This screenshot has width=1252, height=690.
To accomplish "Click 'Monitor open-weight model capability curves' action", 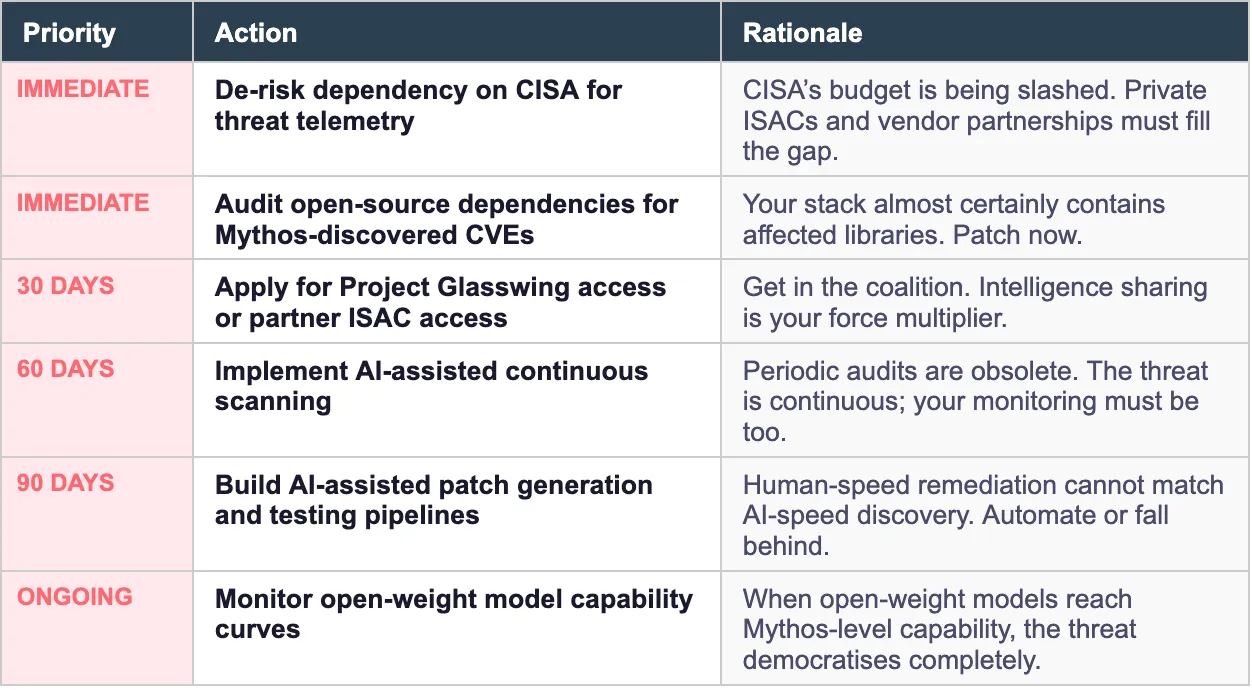I will tap(453, 614).
